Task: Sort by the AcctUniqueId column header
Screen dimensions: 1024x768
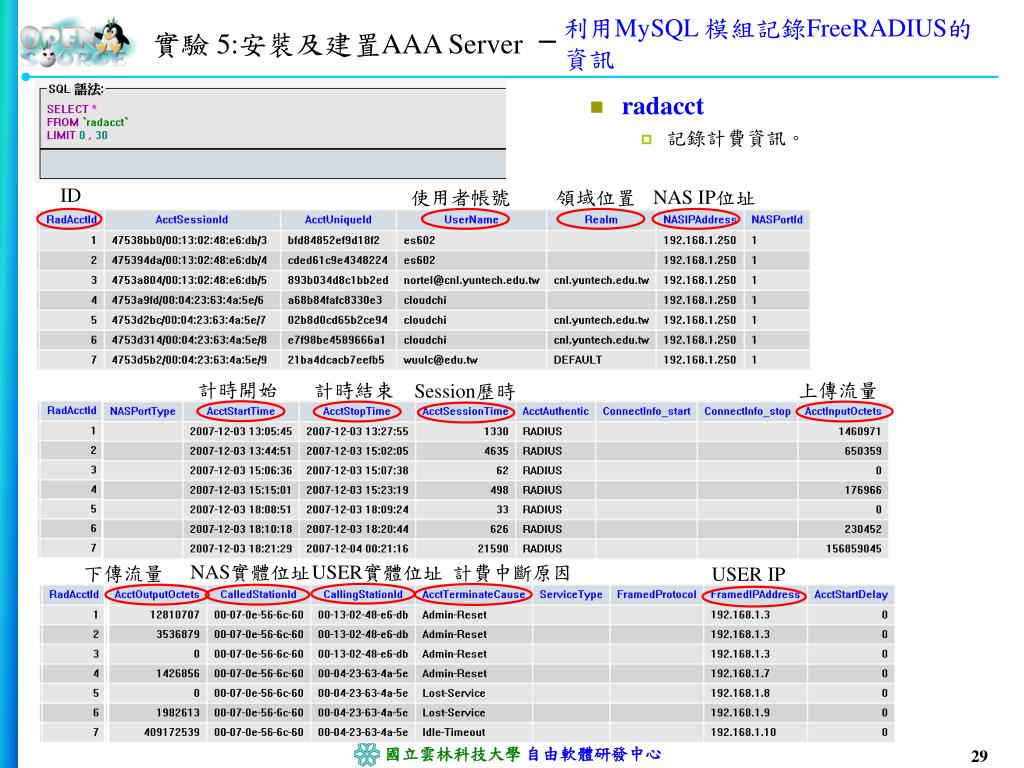Action: pyautogui.click(x=338, y=220)
